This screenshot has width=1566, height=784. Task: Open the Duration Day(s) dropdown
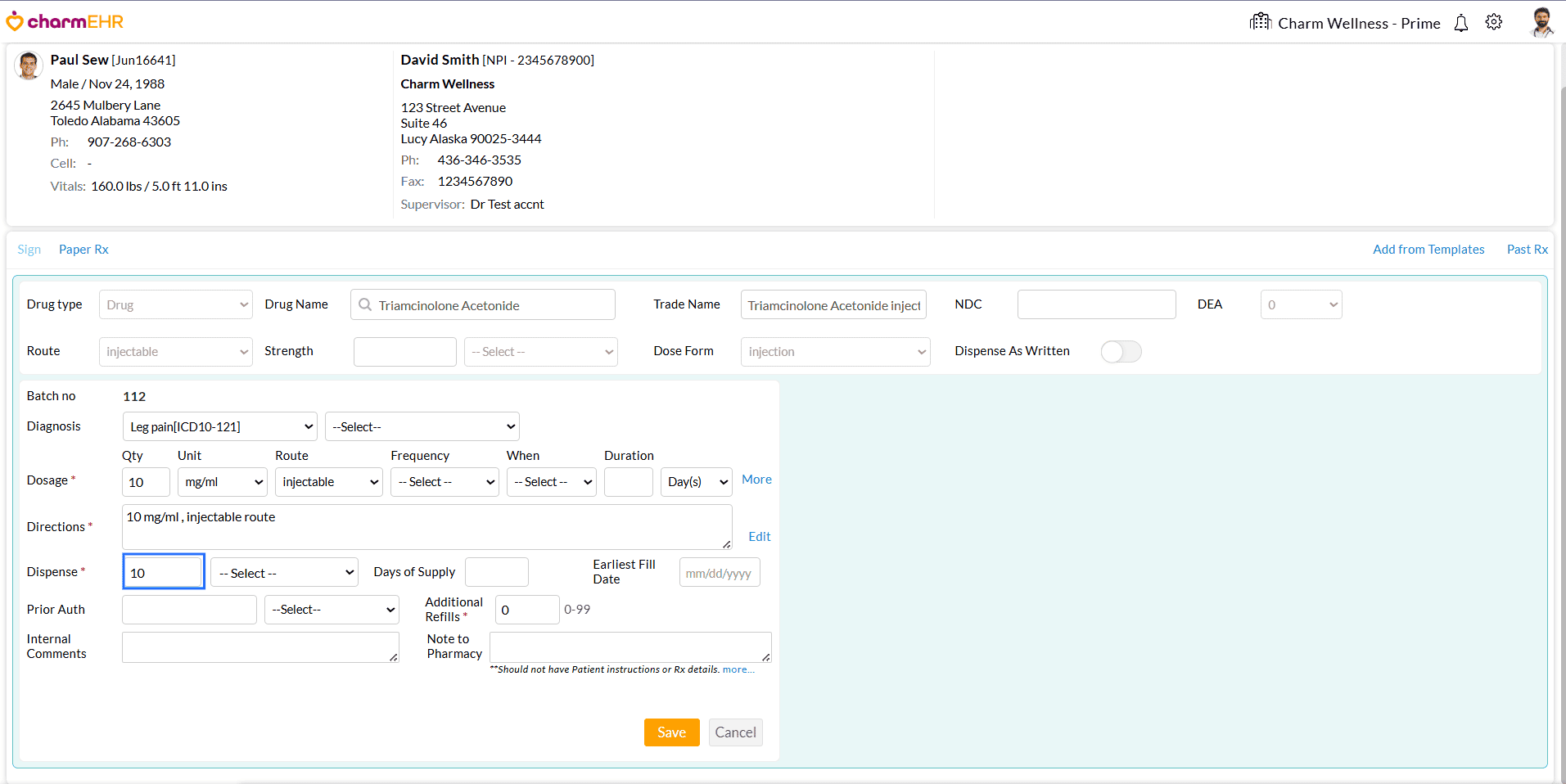click(697, 482)
